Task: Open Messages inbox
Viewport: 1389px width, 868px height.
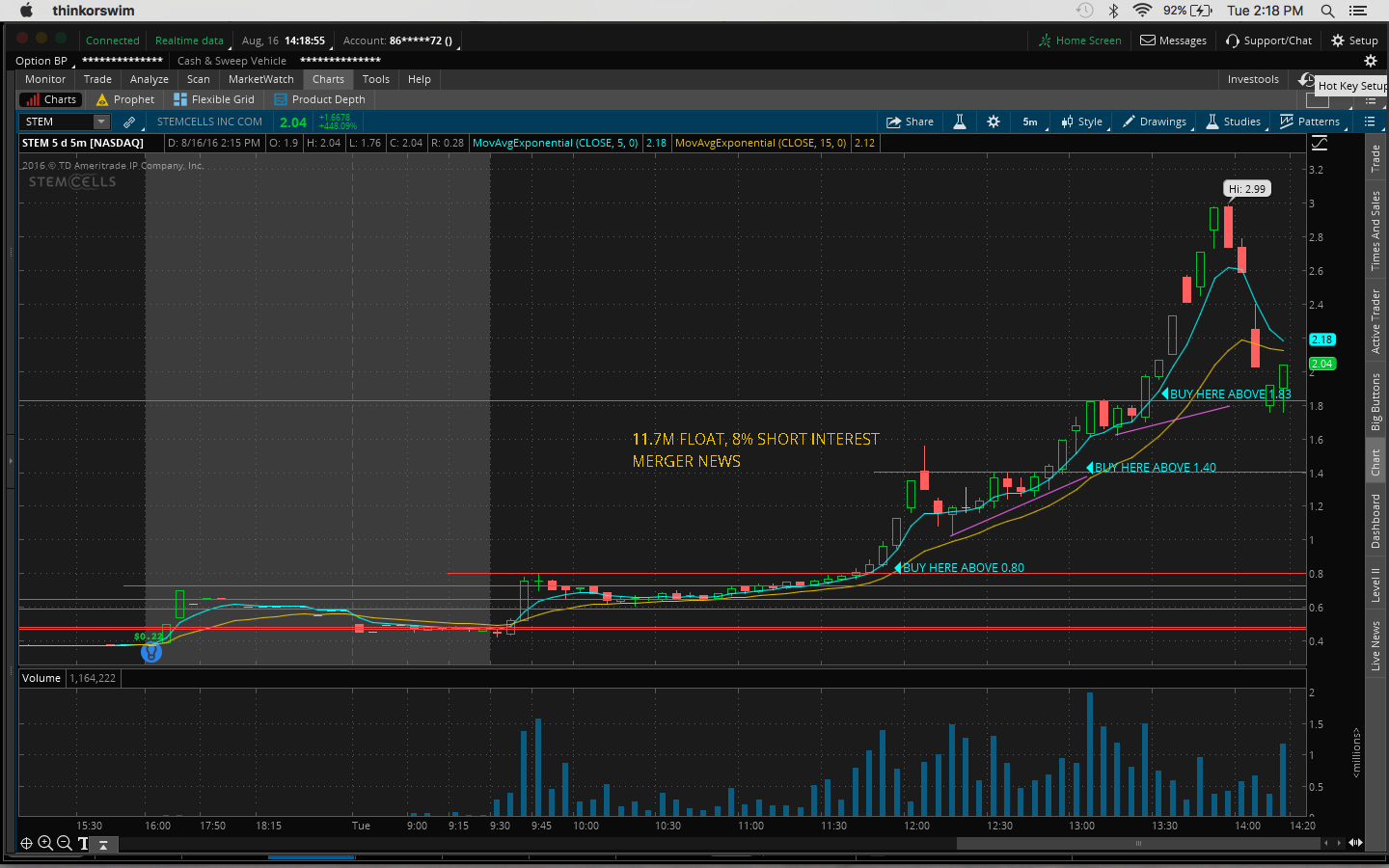Action: click(1173, 41)
